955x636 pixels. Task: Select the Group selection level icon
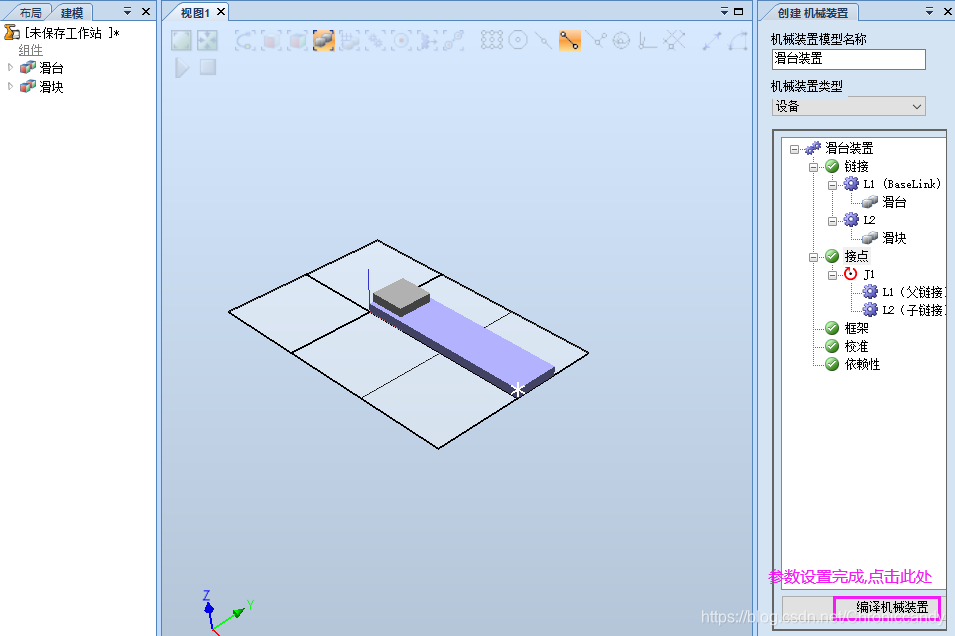coord(350,41)
